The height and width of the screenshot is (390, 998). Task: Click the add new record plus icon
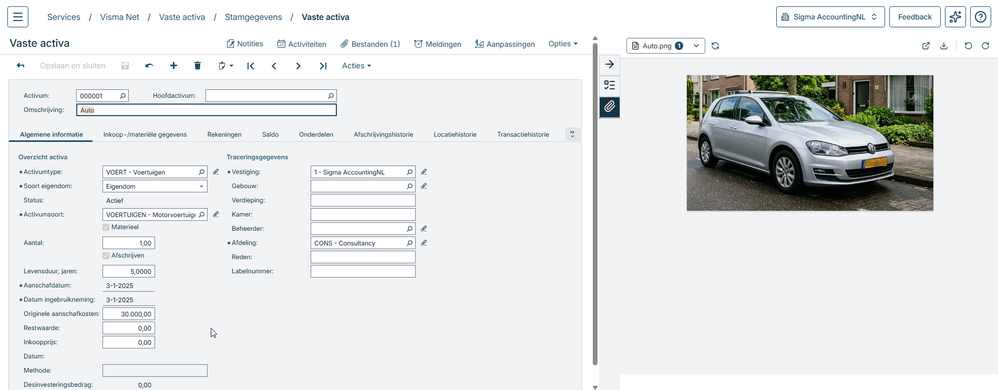pos(173,66)
